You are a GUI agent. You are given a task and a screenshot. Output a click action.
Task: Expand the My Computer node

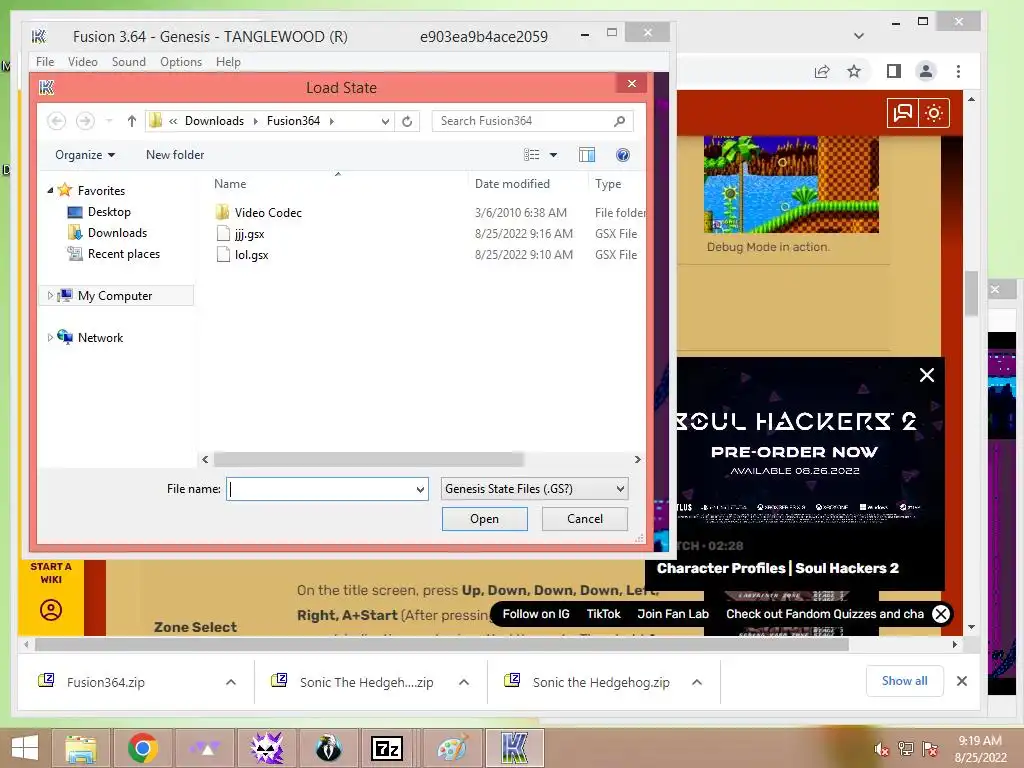[50, 296]
